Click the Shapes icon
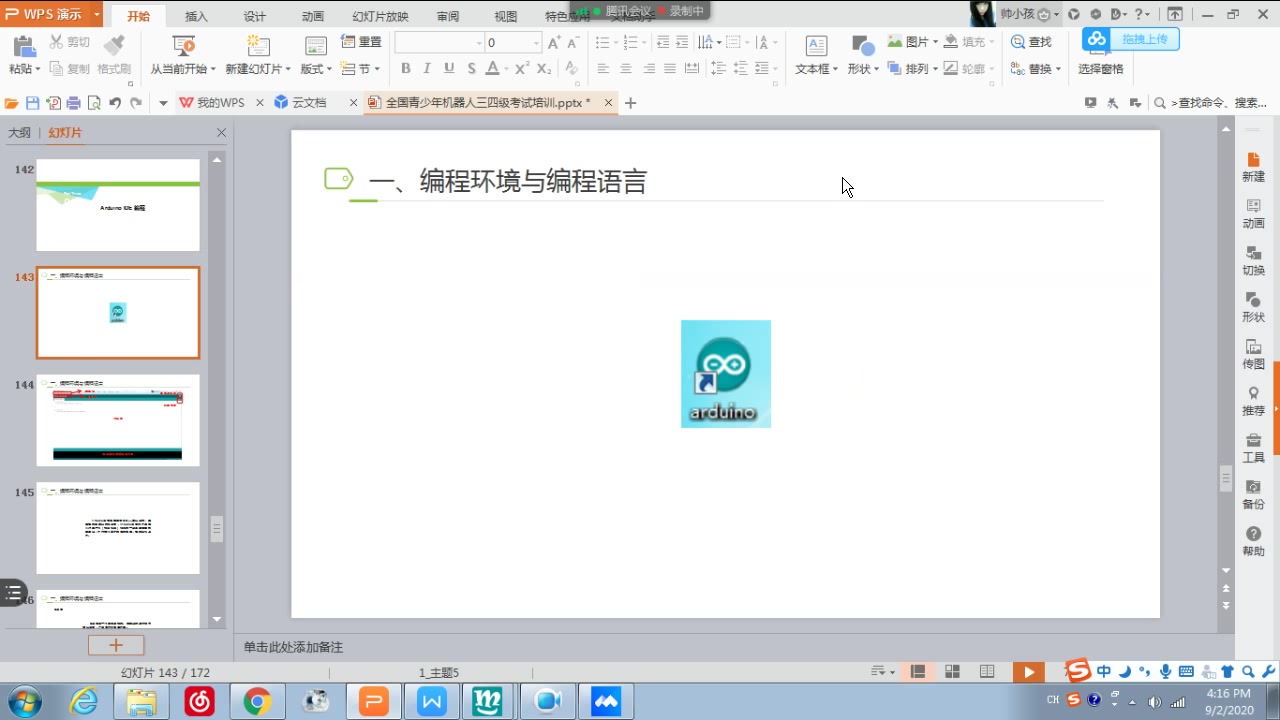Screen dimensions: 1280x720 pyautogui.click(x=862, y=45)
